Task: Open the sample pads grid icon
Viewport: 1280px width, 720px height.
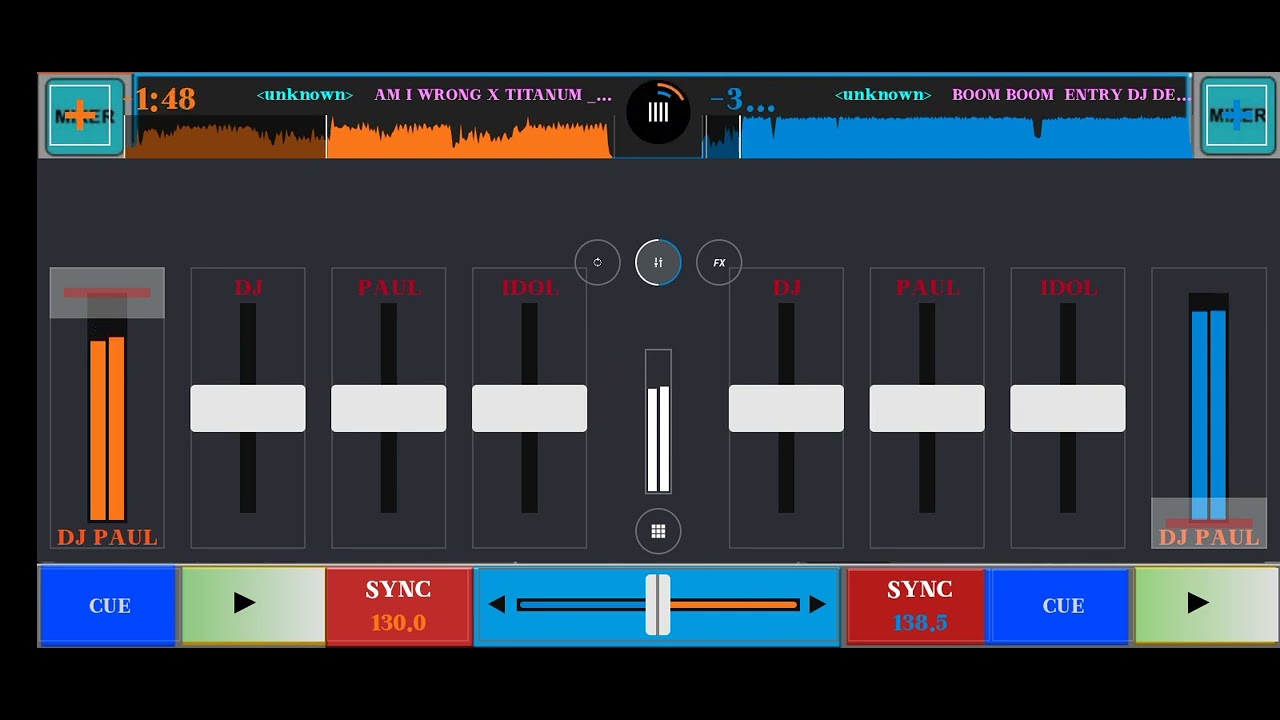Action: tap(658, 532)
